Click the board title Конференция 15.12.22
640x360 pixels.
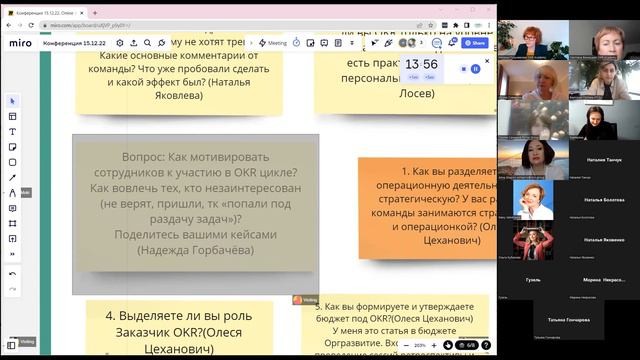coord(74,43)
